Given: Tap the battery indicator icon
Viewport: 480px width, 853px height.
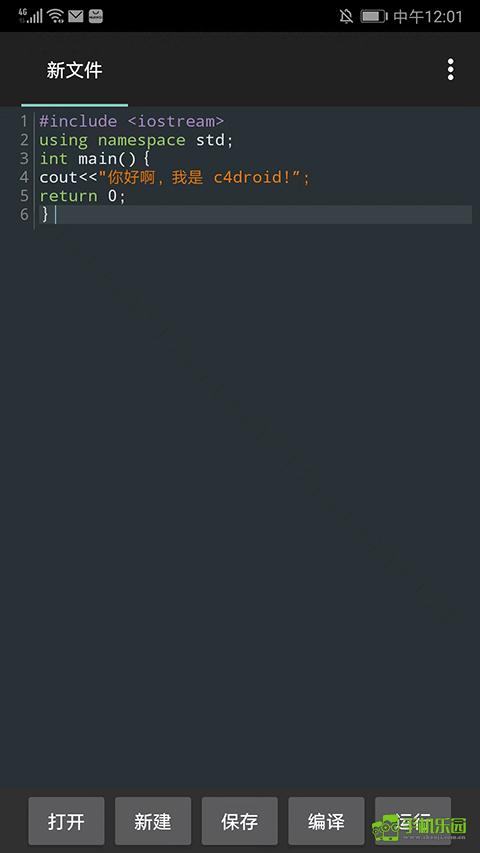Looking at the screenshot, I should (x=373, y=16).
